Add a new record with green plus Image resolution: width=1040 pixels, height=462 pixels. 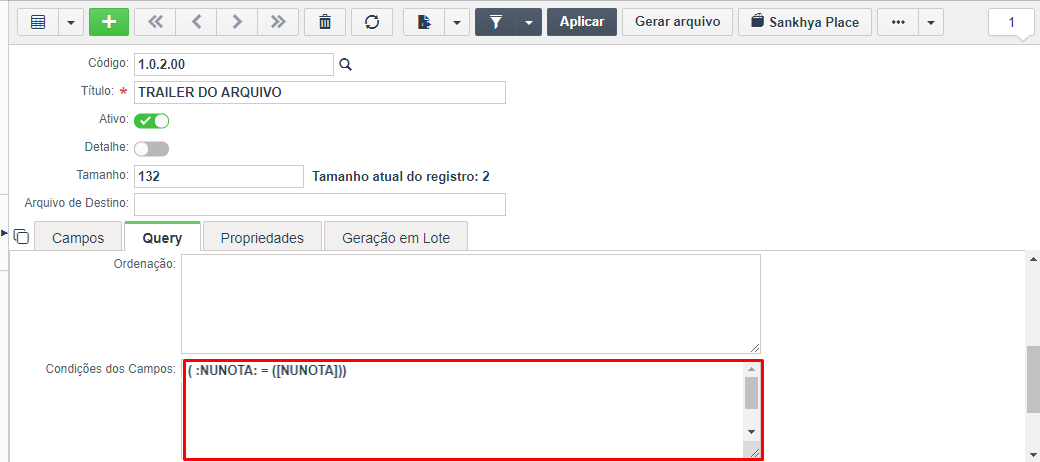coord(109,22)
